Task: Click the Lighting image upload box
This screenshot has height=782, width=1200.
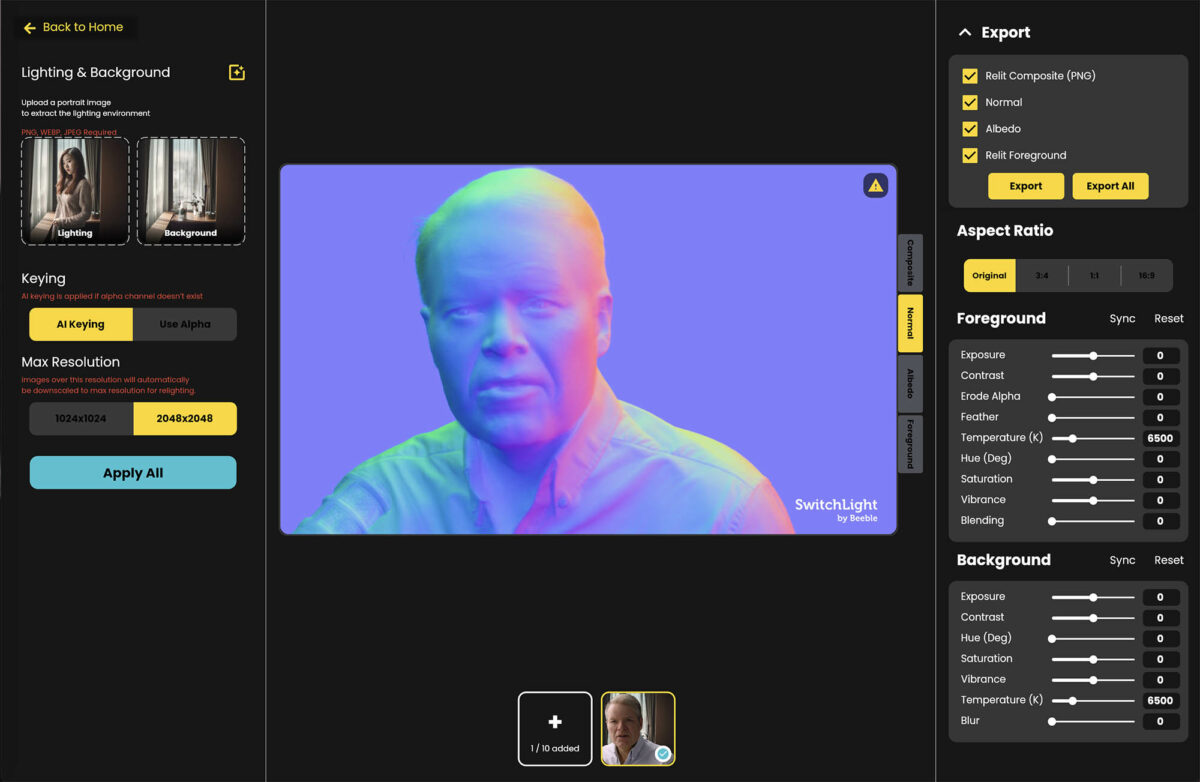Action: 75,191
